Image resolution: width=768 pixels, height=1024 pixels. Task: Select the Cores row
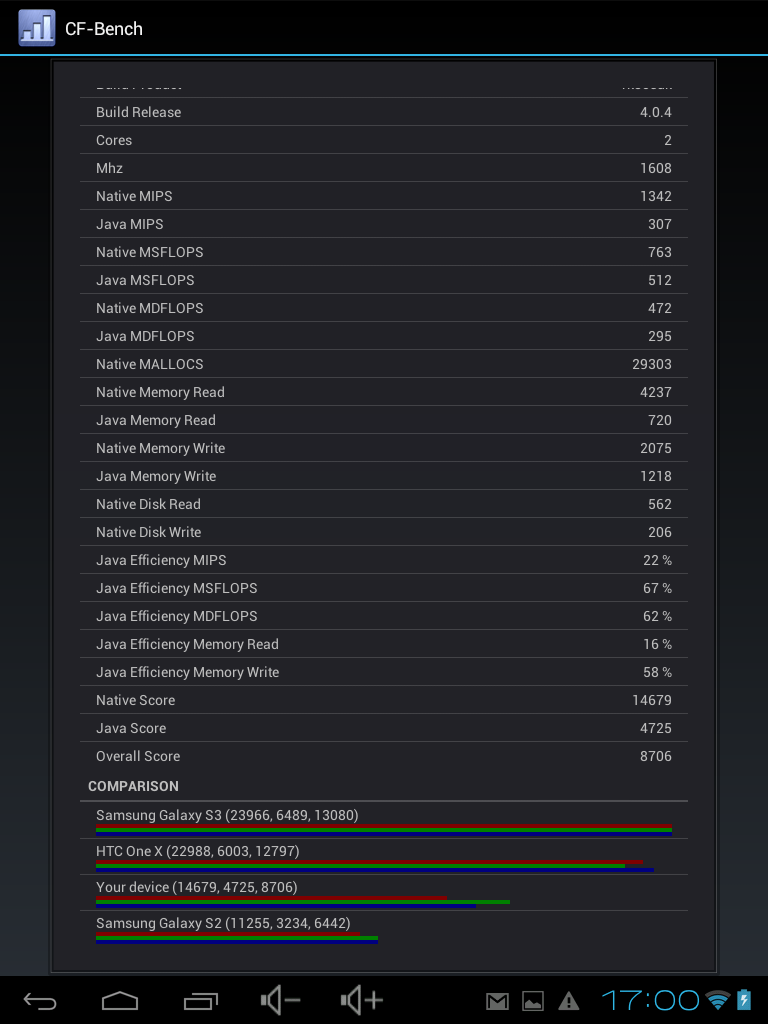384,140
